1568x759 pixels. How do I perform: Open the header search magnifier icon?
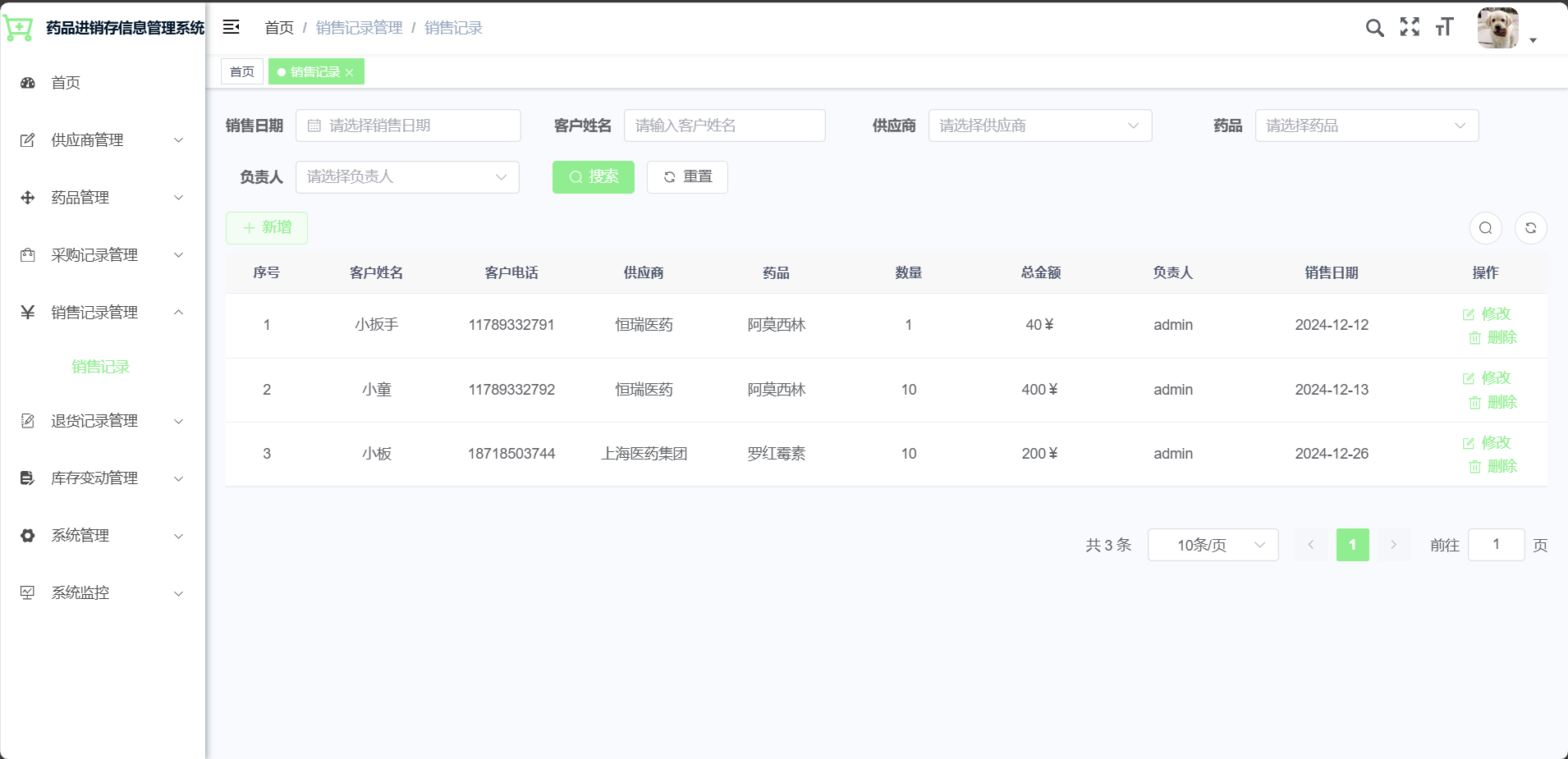(1374, 28)
